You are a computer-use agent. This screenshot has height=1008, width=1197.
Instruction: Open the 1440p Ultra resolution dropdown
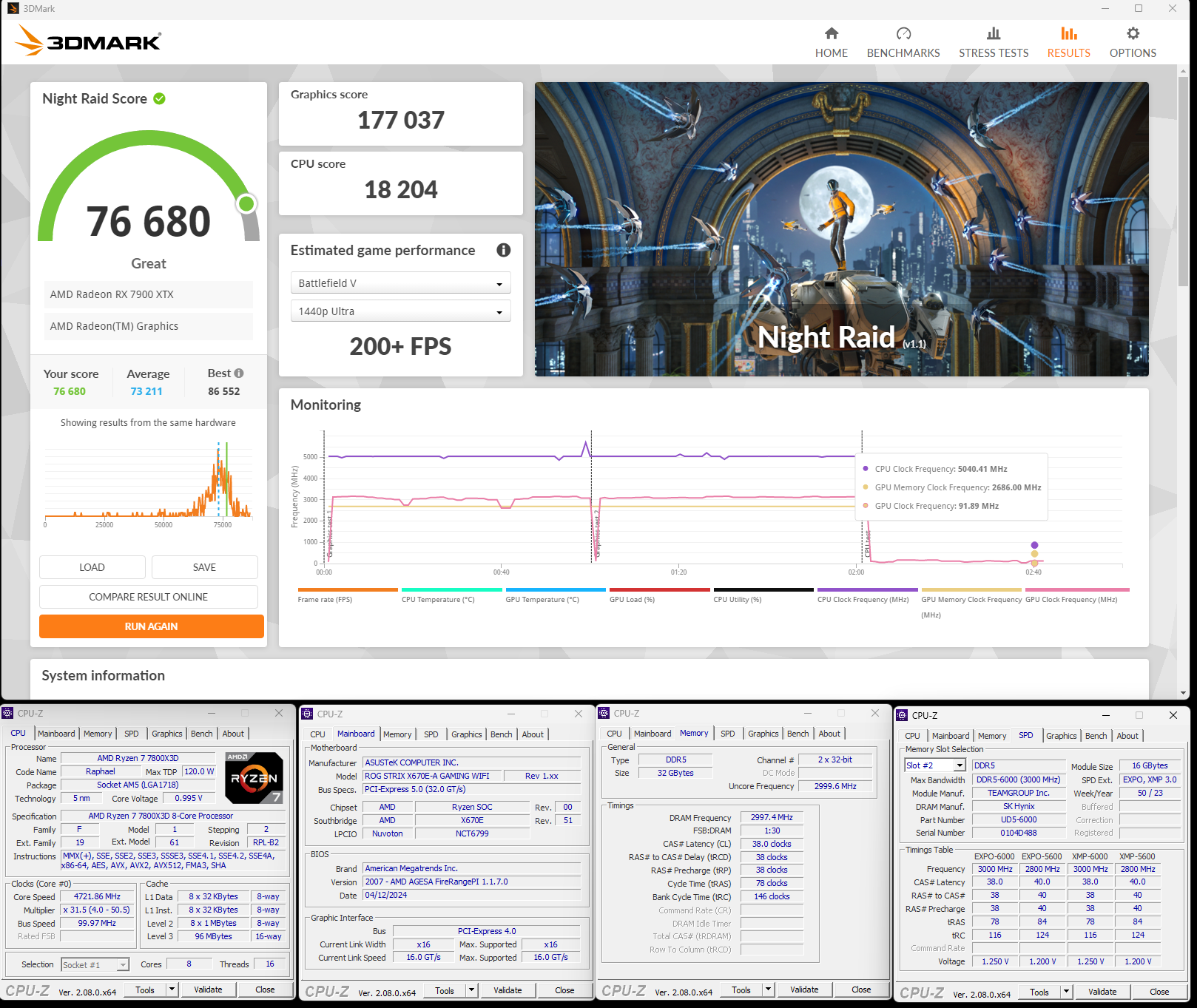[400, 311]
